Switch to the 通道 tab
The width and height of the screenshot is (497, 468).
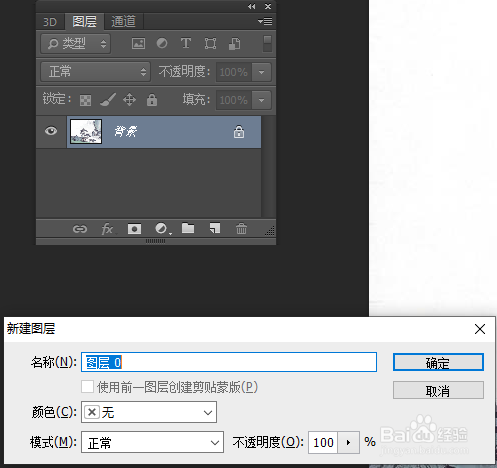pos(123,22)
